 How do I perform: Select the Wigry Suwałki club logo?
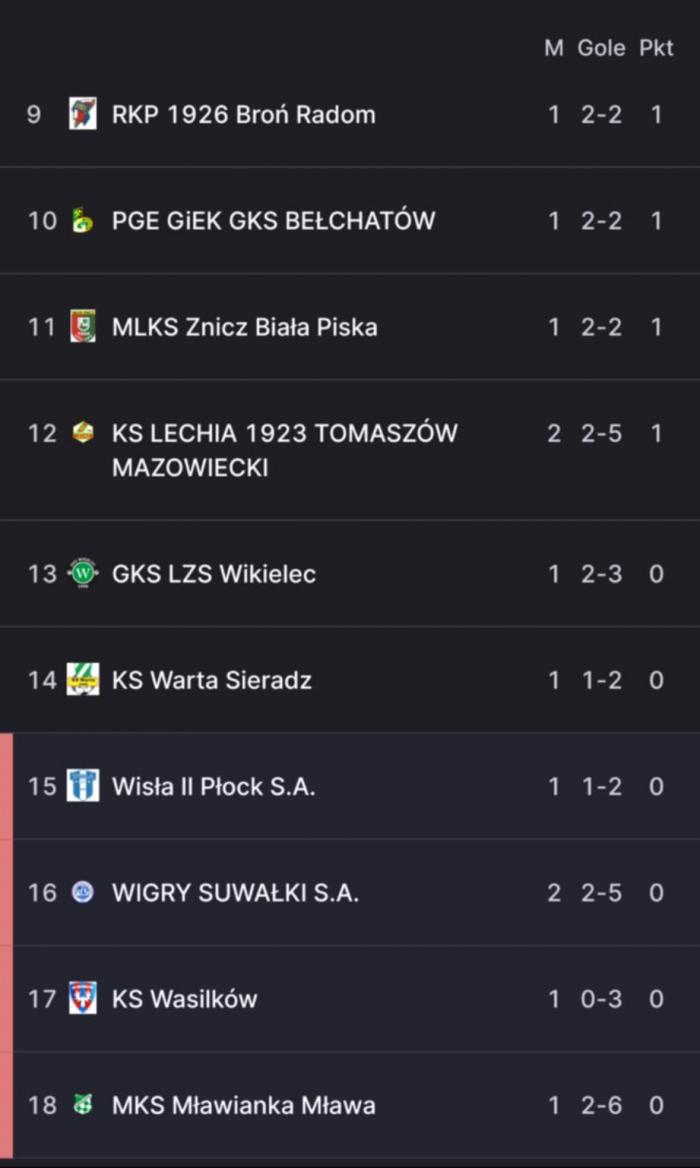pyautogui.click(x=83, y=893)
